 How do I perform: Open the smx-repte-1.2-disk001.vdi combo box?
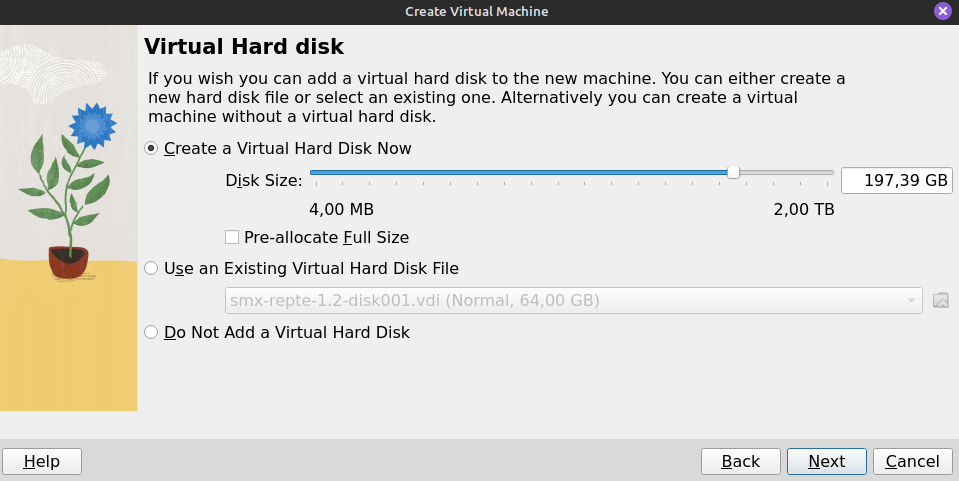pyautogui.click(x=574, y=300)
